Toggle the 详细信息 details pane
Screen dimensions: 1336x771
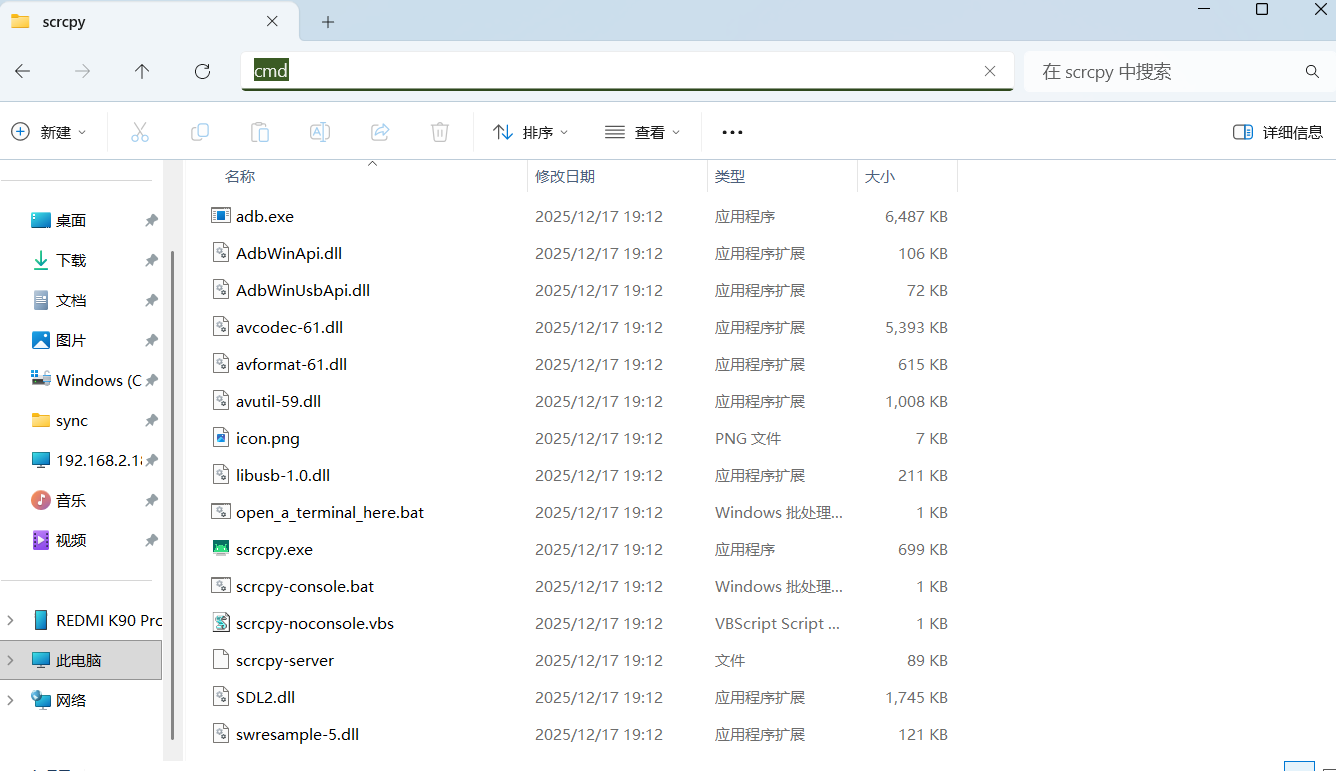[1278, 132]
